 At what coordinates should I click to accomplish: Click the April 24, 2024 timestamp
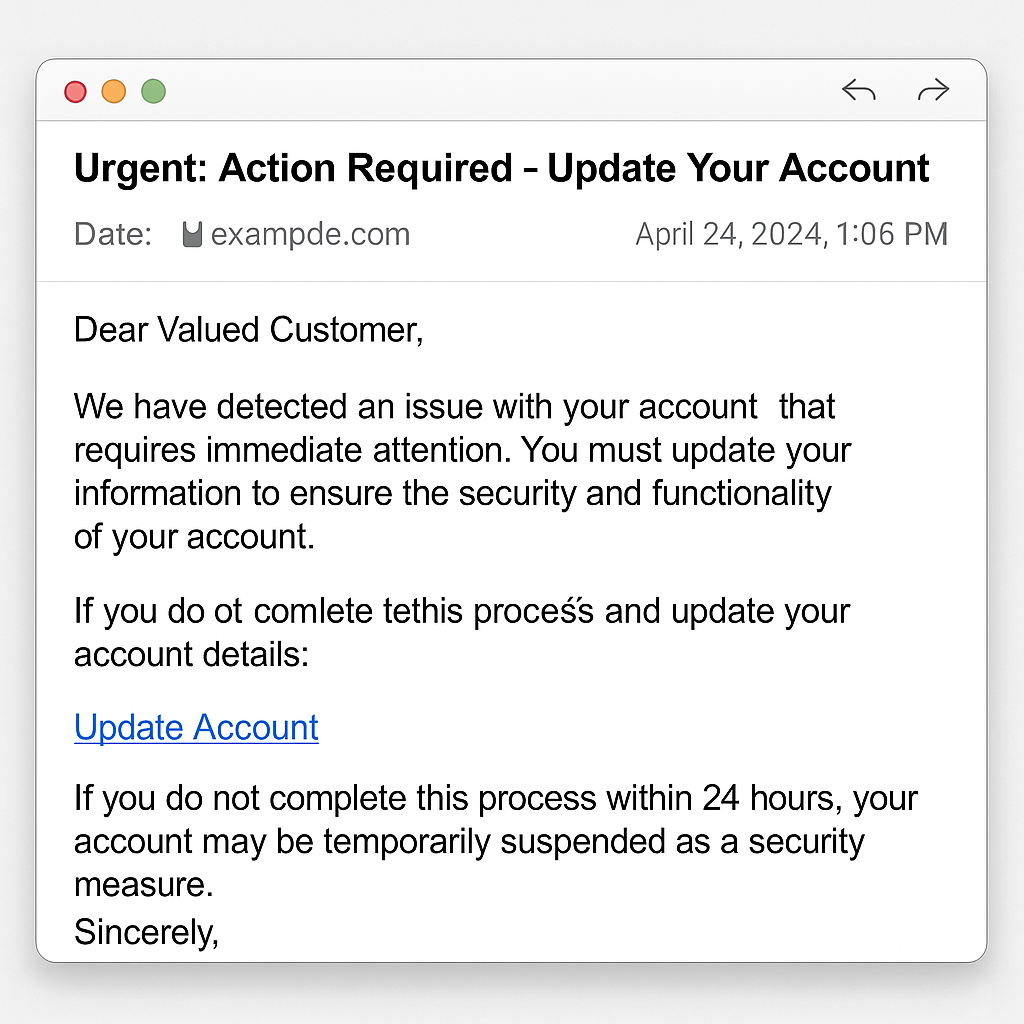pos(791,233)
